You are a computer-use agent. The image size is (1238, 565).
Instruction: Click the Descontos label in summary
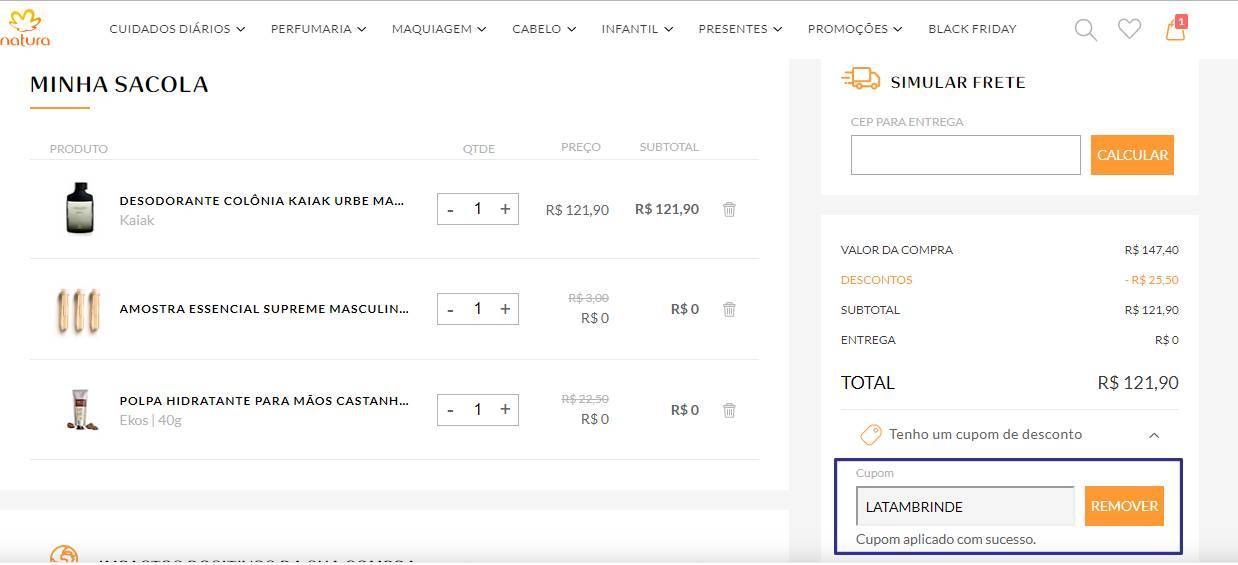click(x=876, y=280)
